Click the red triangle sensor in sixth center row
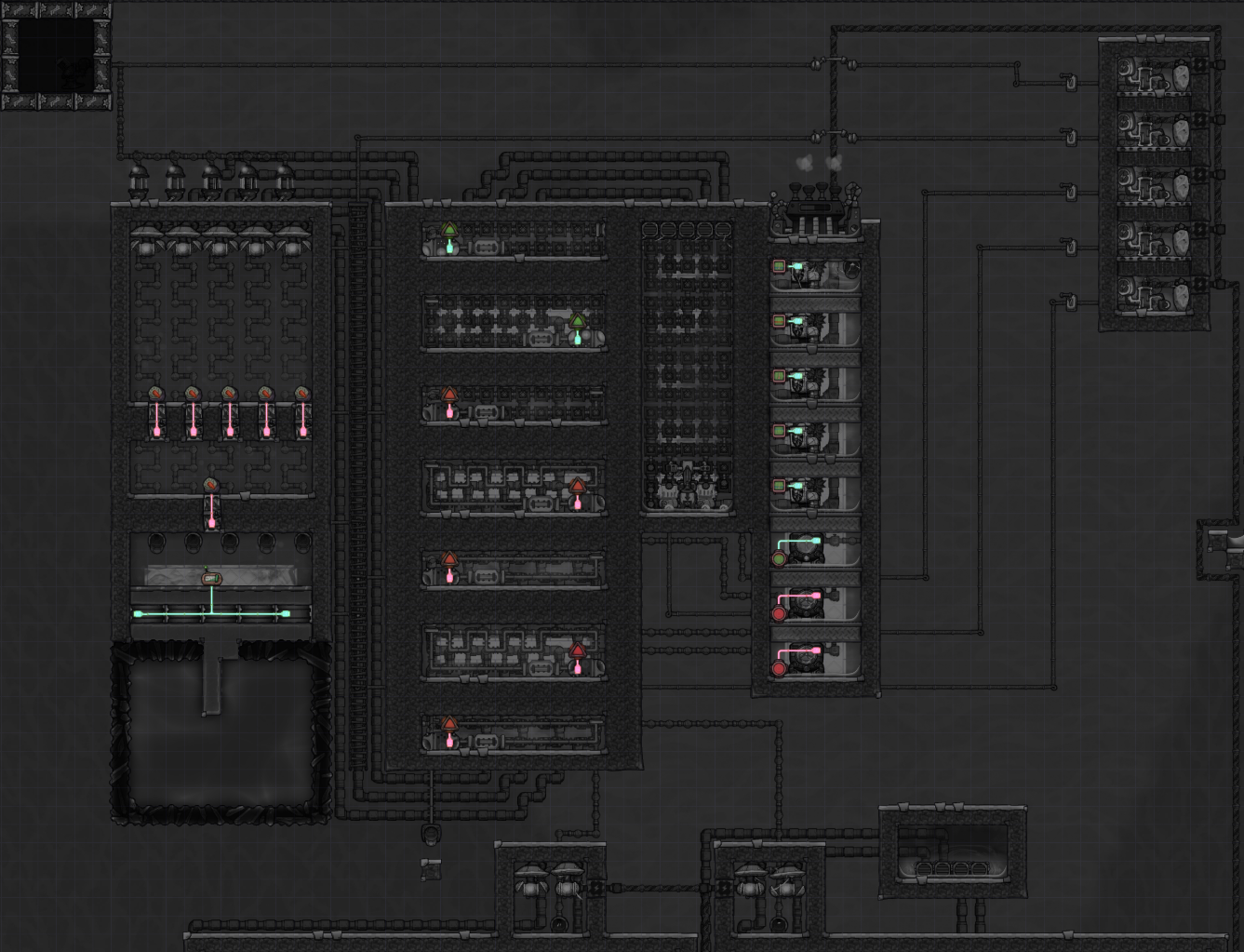This screenshot has height=952, width=1244. coord(578,650)
